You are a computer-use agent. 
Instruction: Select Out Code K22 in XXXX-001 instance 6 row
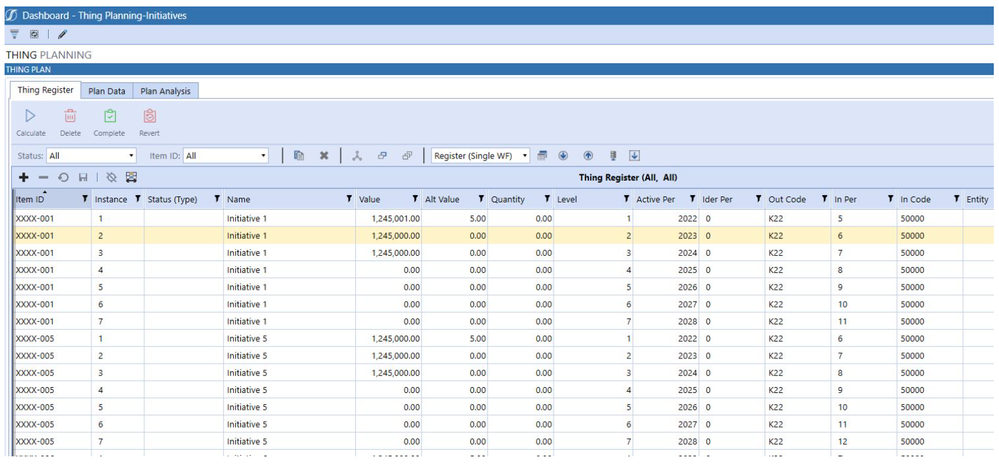(x=798, y=304)
